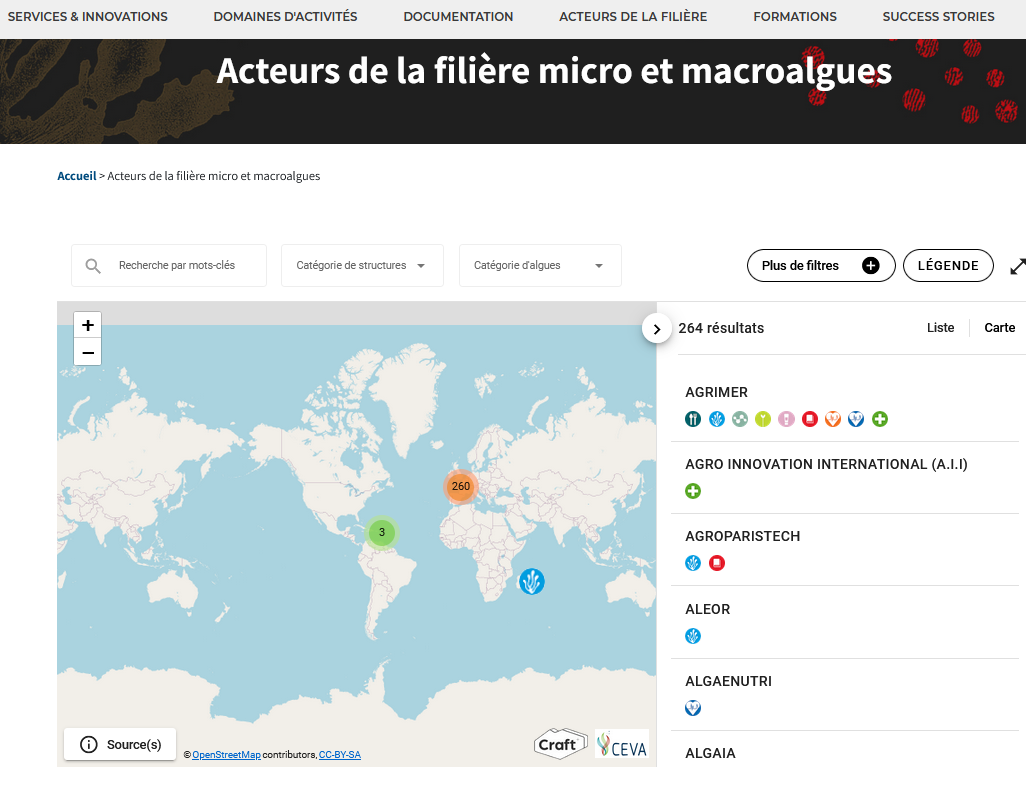Follow the Accueil breadcrumb link
The height and width of the screenshot is (800, 1026).
(77, 176)
